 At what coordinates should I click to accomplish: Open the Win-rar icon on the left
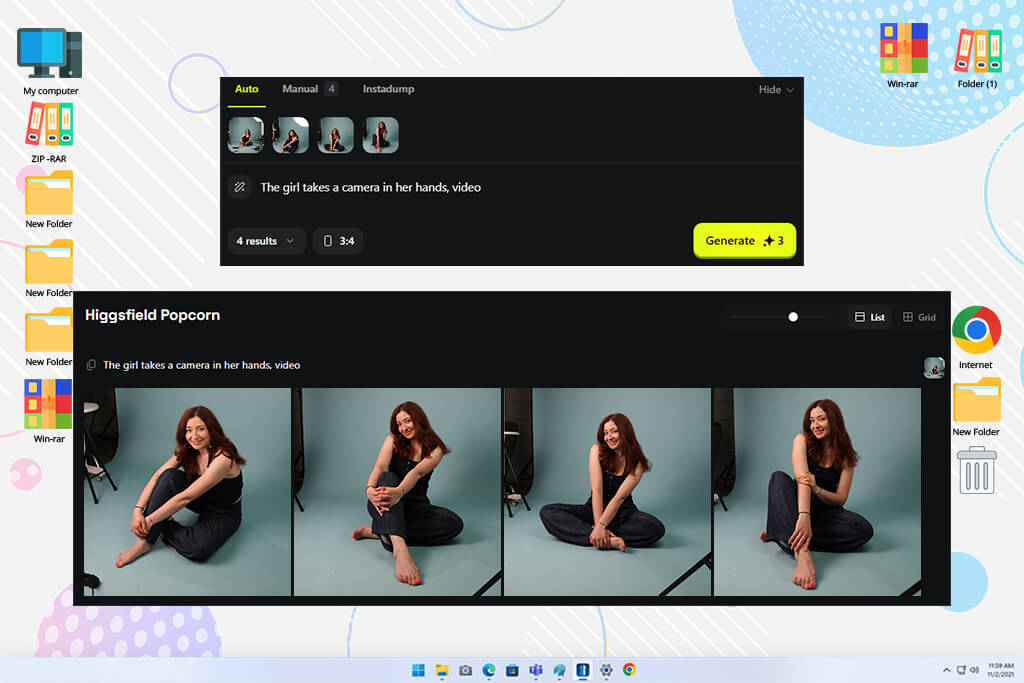(x=49, y=411)
